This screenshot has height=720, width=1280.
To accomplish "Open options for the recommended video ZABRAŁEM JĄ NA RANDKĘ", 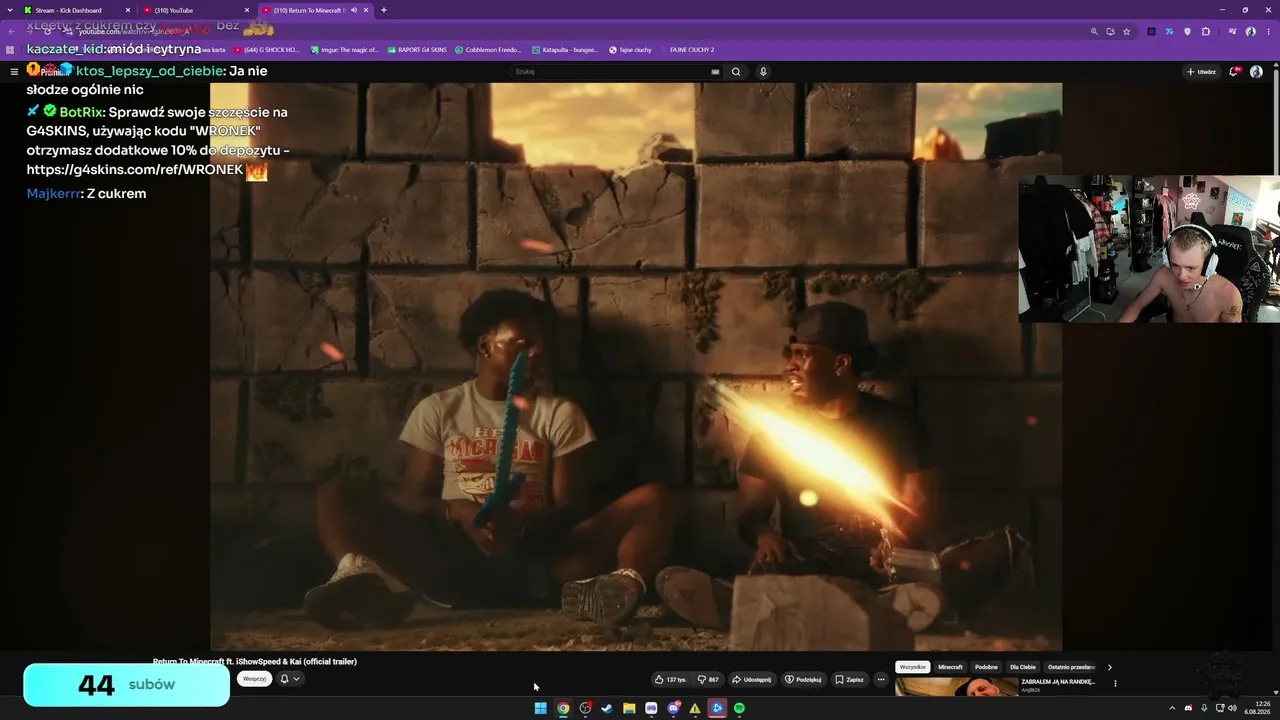I will coord(1115,684).
